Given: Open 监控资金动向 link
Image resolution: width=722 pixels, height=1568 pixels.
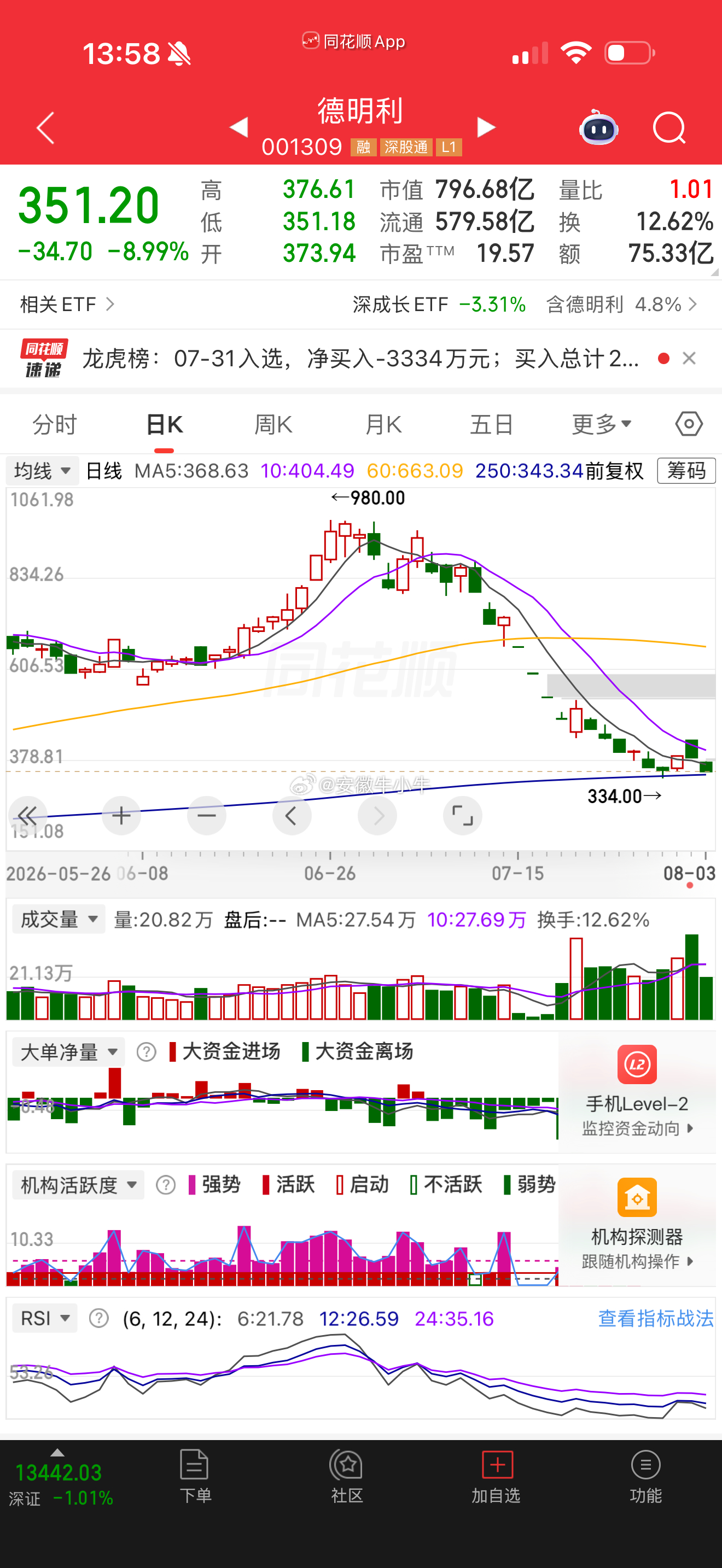Looking at the screenshot, I should (637, 1128).
